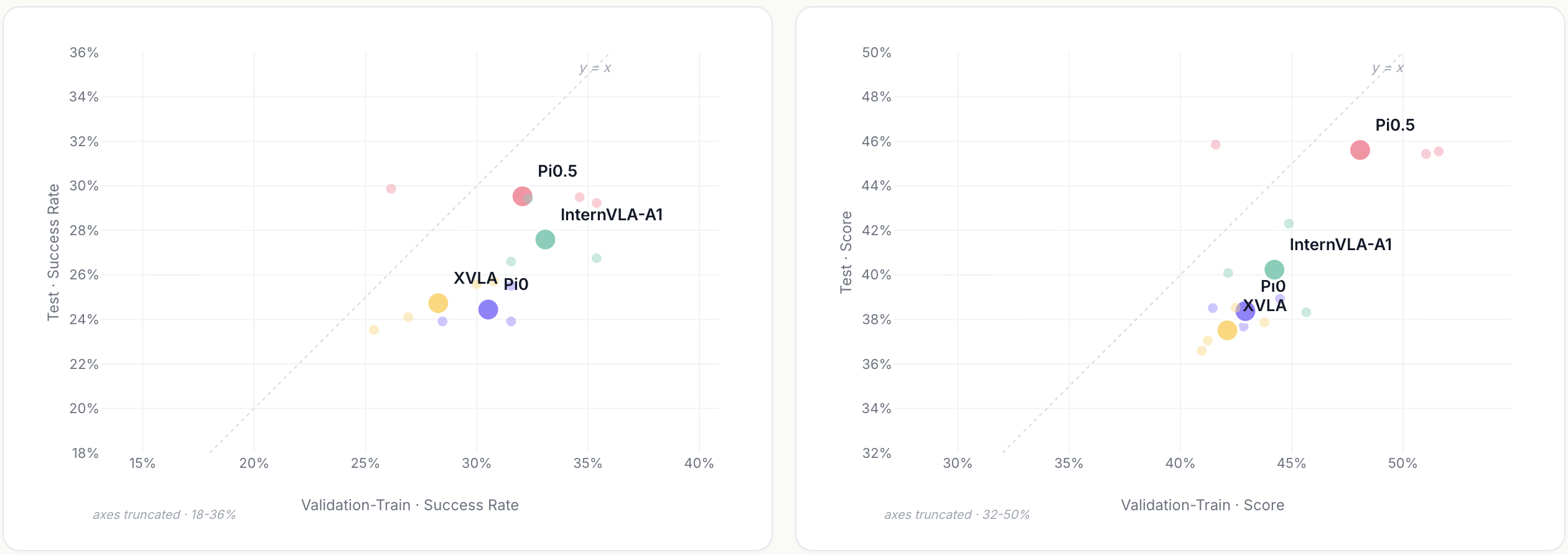Click the y = x label in Score chart

[1388, 68]
